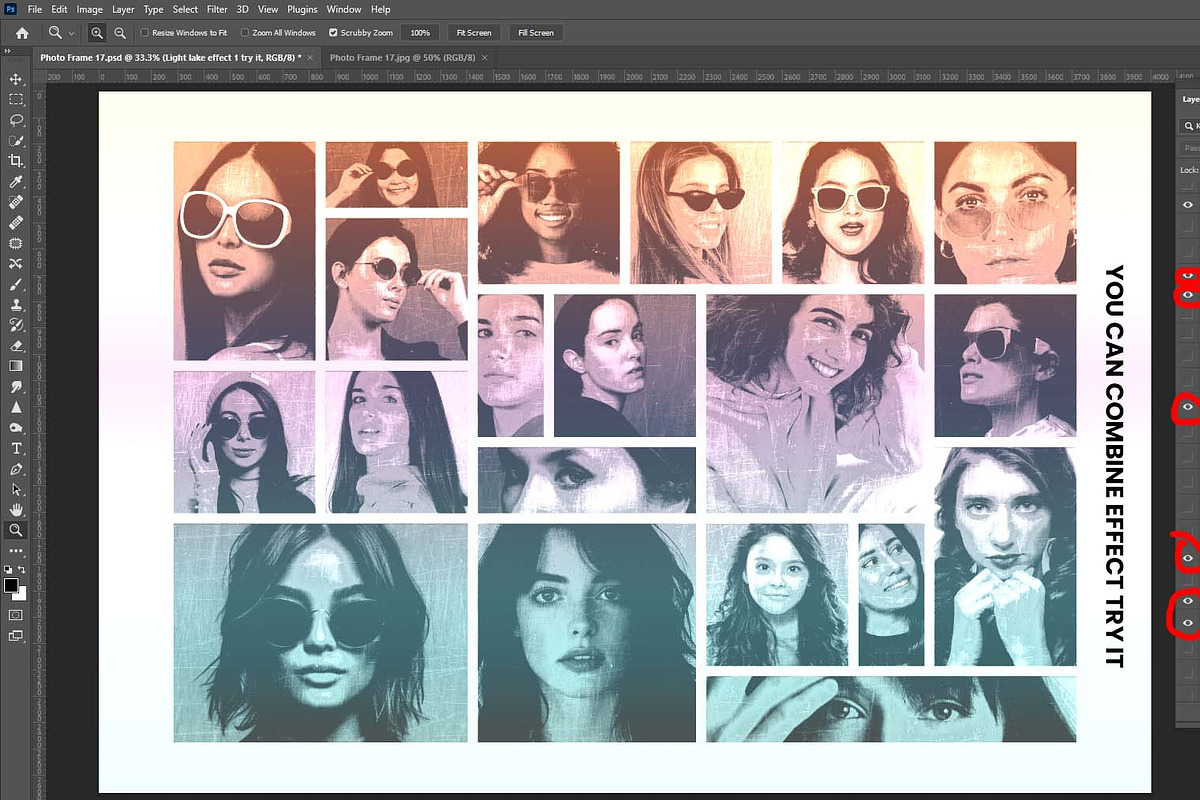Open the layer filter kind dropdown

pyautogui.click(x=1190, y=126)
